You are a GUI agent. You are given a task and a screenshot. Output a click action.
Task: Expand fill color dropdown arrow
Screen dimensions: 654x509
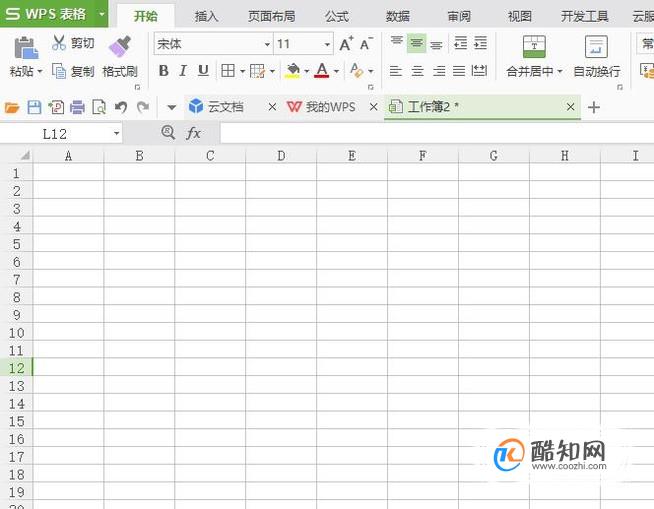pos(307,71)
